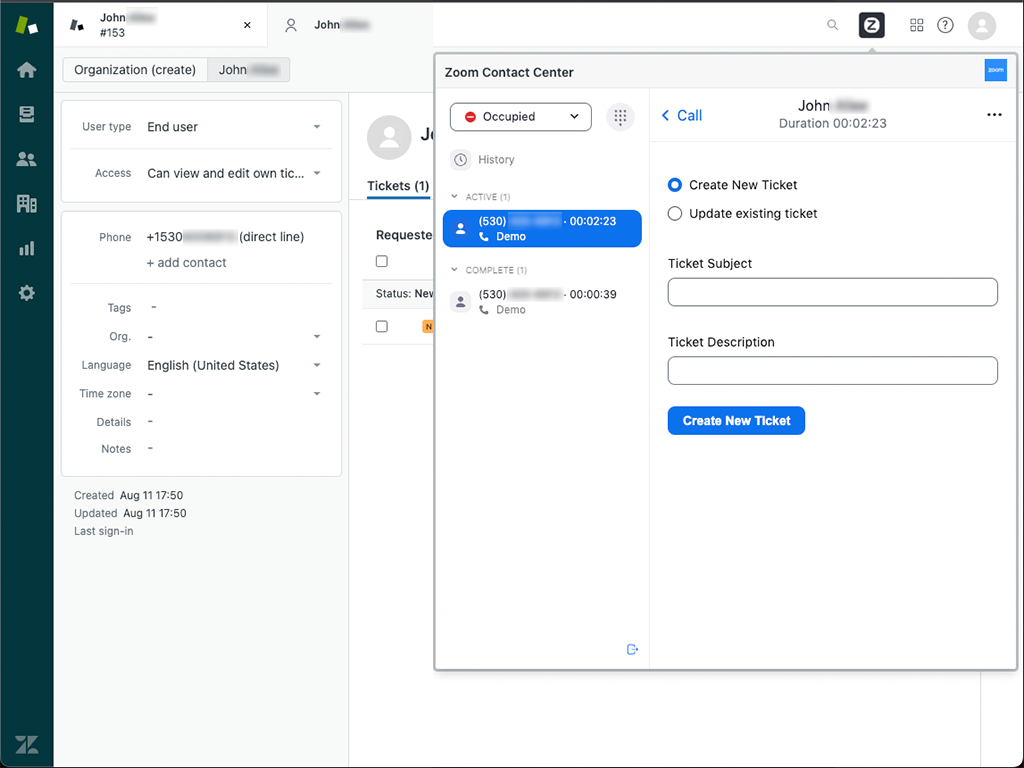The width and height of the screenshot is (1024, 768).
Task: Open the User type dropdown showing End user
Action: pos(235,127)
